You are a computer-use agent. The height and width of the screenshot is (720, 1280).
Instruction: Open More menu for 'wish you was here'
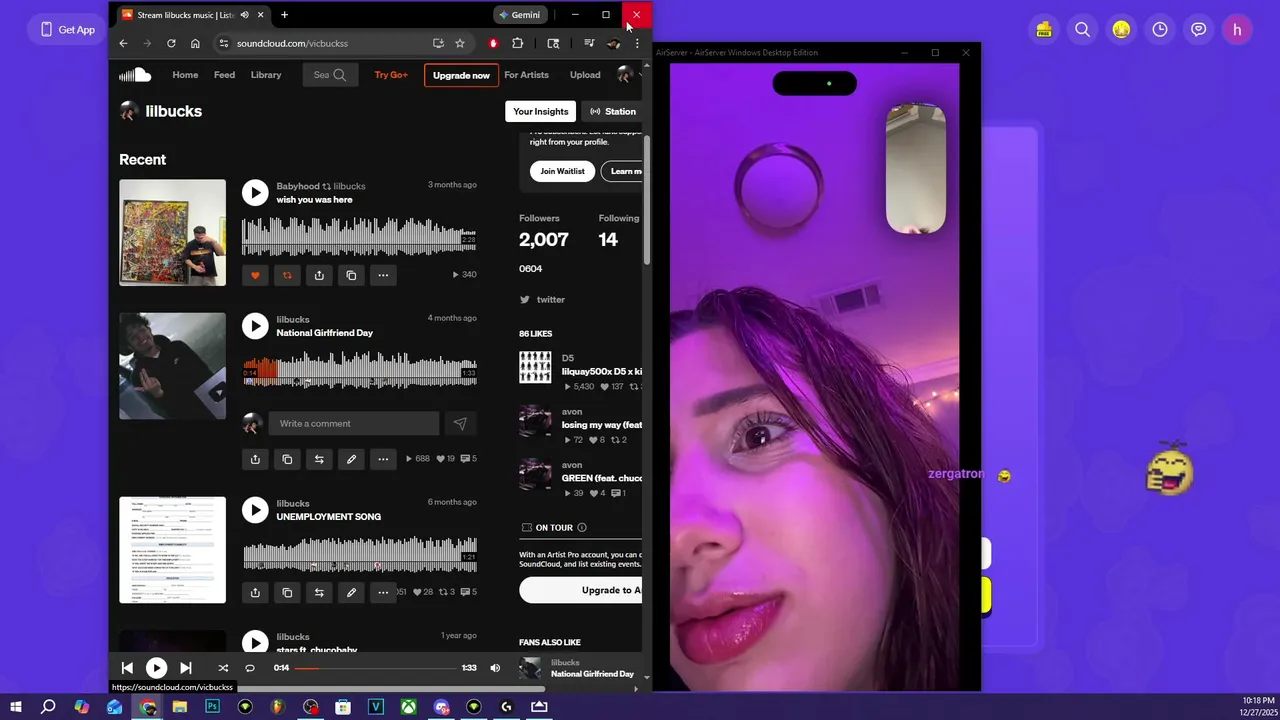tap(383, 275)
